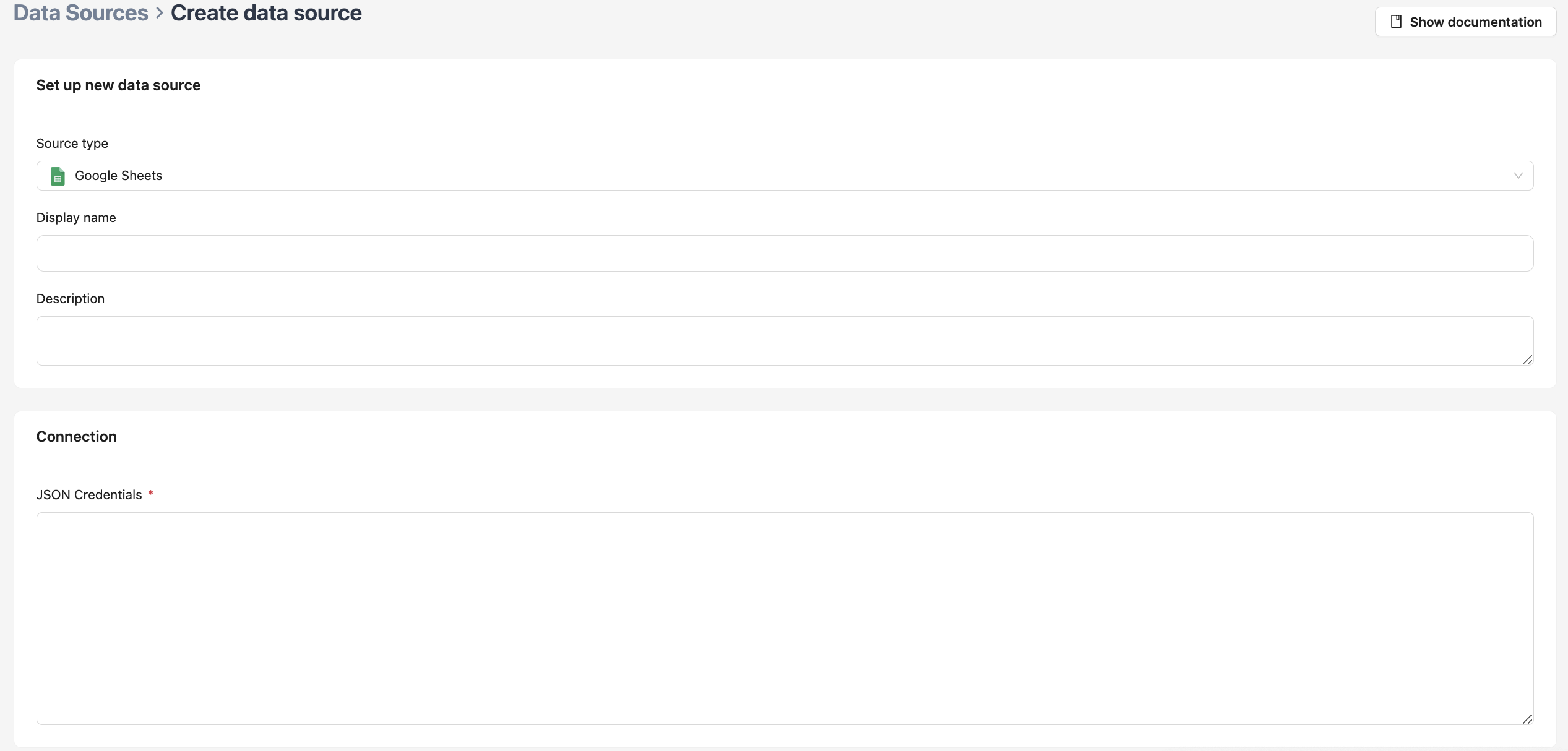Navigate back via Data Sources breadcrumb
Viewport: 1568px width, 751px height.
[79, 12]
